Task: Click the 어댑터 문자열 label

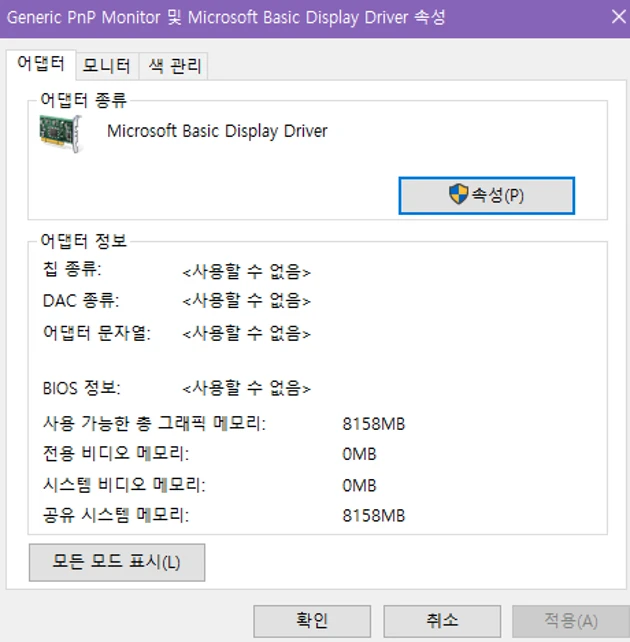Action: 97,332
